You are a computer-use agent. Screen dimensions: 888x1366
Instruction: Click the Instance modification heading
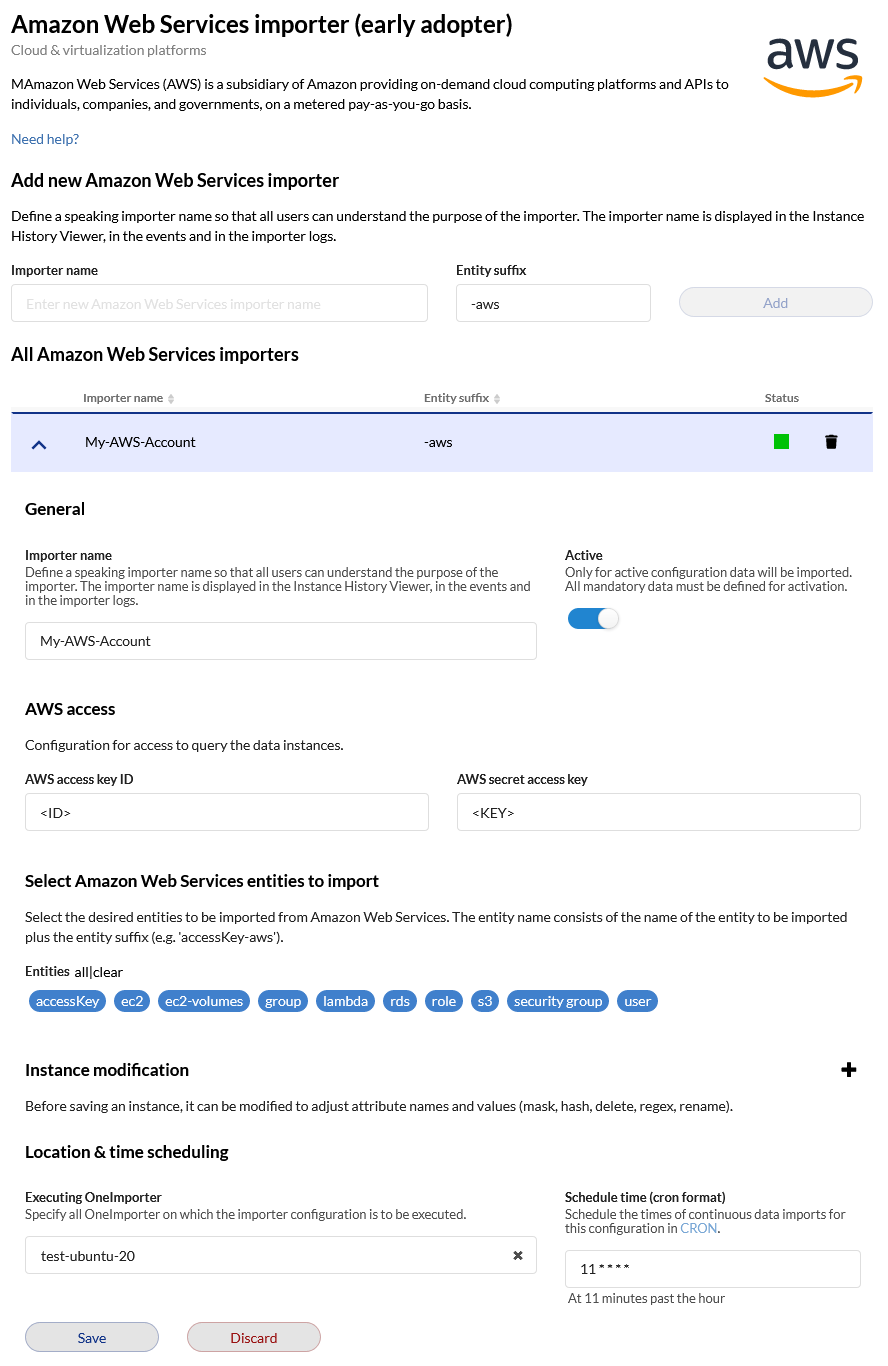tap(107, 1070)
